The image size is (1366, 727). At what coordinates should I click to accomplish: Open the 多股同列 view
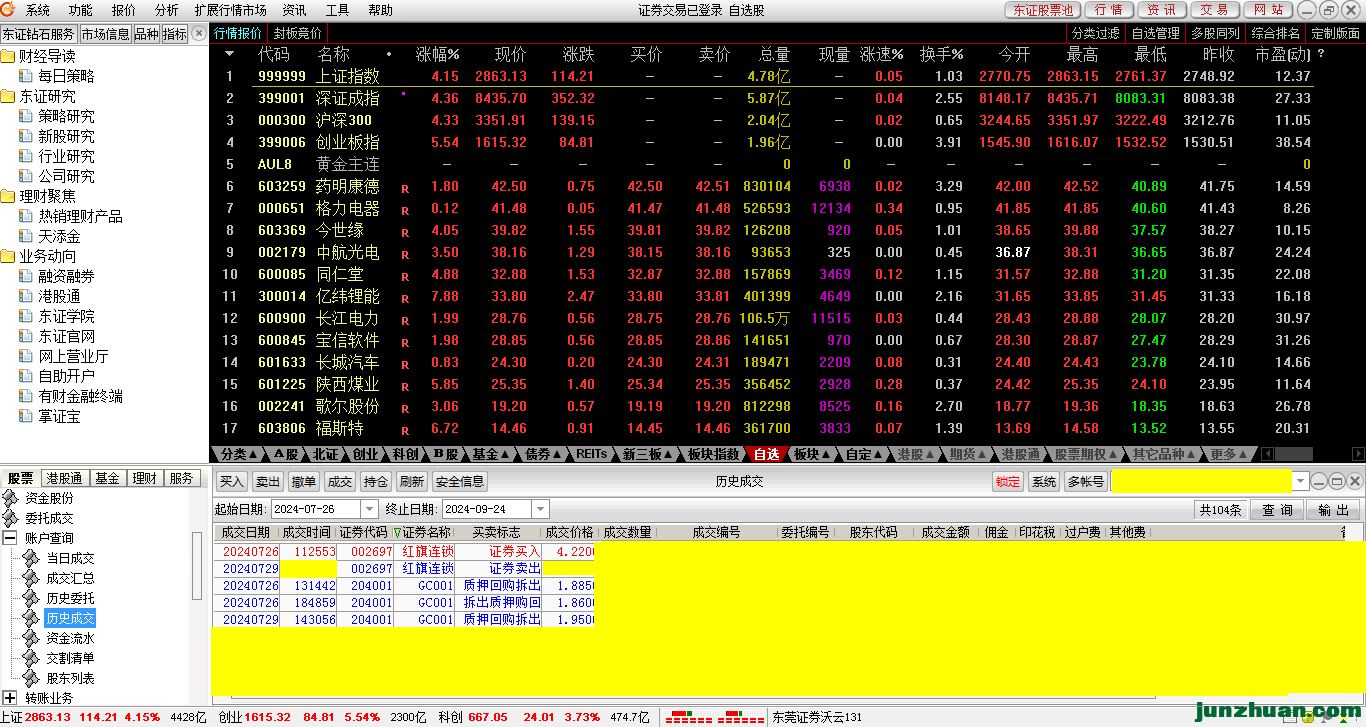point(1216,33)
